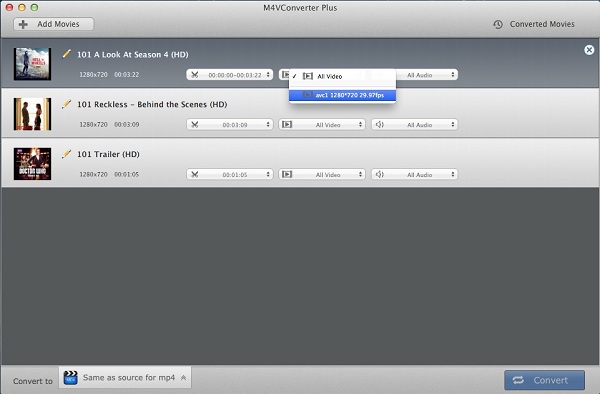Open trim dropdown showing 00:00:00-00:03:22

230,75
